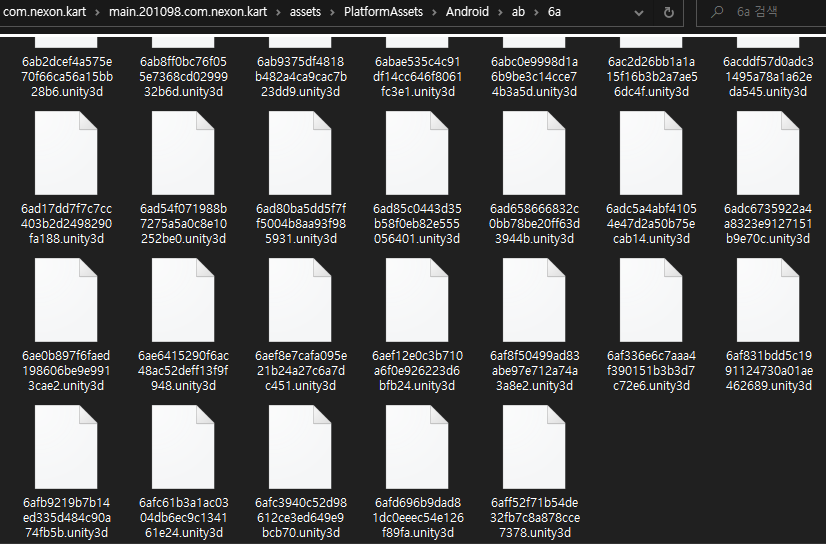This screenshot has height=544, width=826.
Task: Go to main.201098.com.nexon.kart breadcrumb folder
Action: click(188, 12)
